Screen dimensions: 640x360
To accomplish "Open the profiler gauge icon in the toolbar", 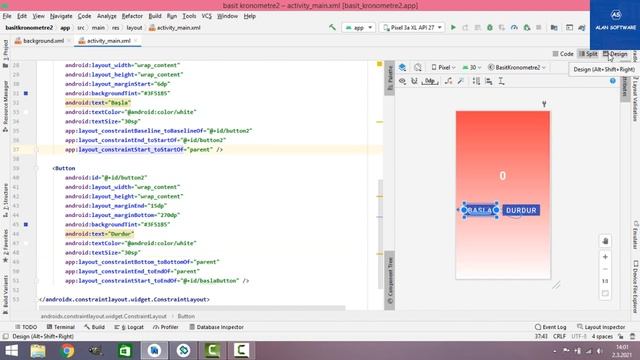I will tap(514, 27).
